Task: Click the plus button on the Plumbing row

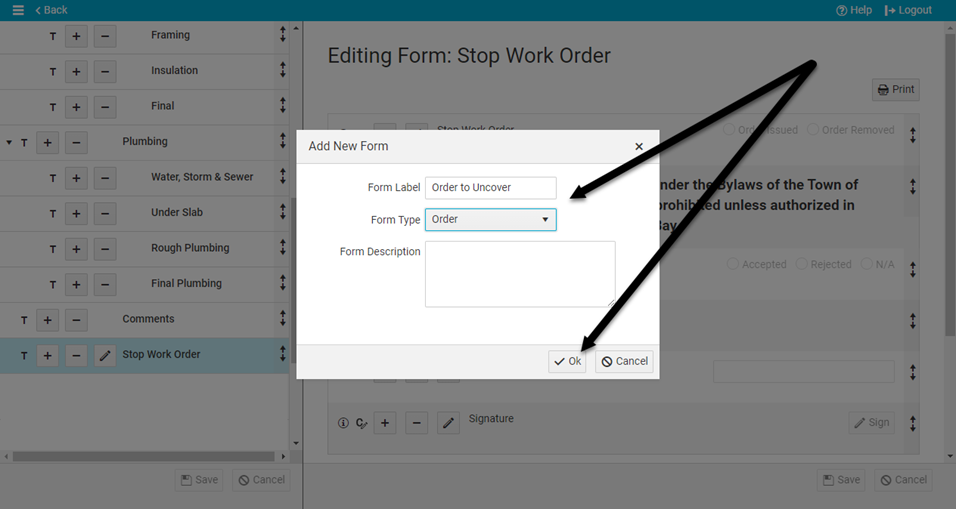Action: click(x=48, y=143)
